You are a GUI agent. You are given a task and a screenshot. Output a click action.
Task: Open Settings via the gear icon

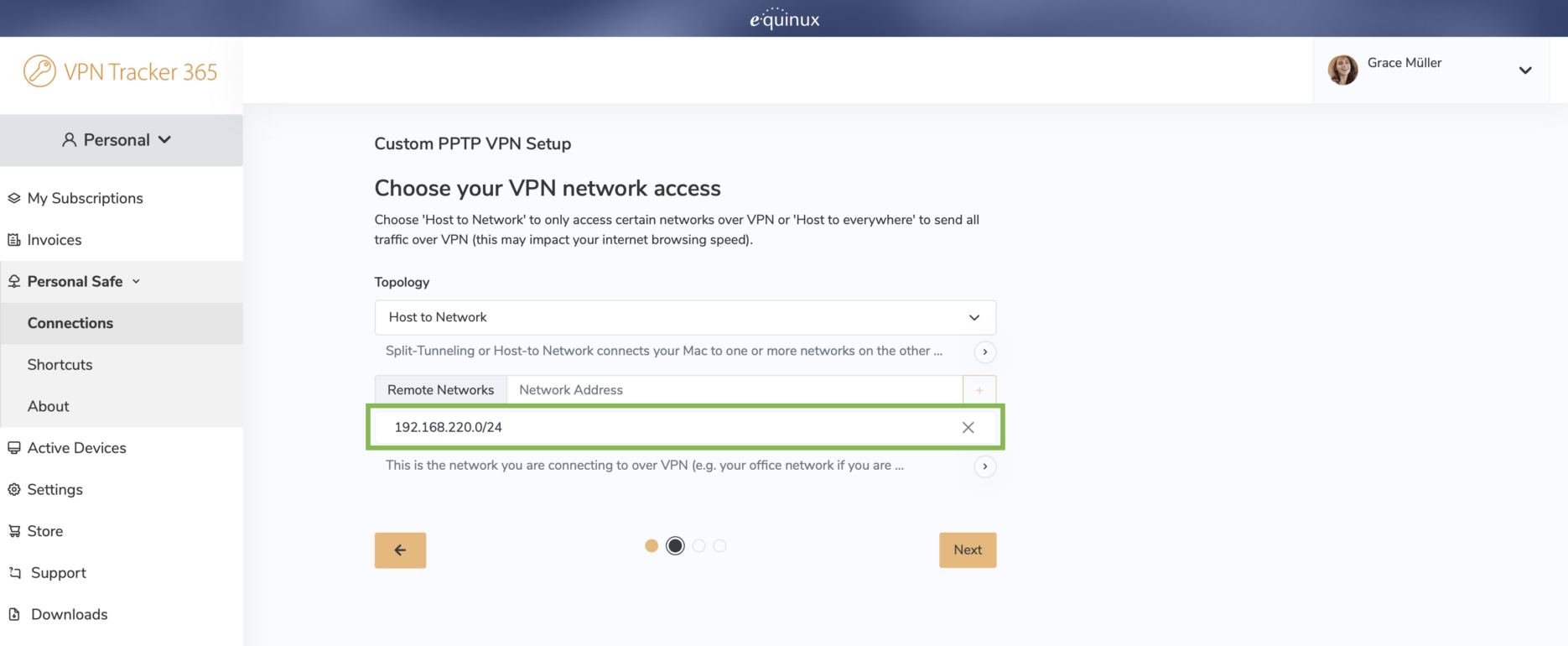[x=13, y=489]
